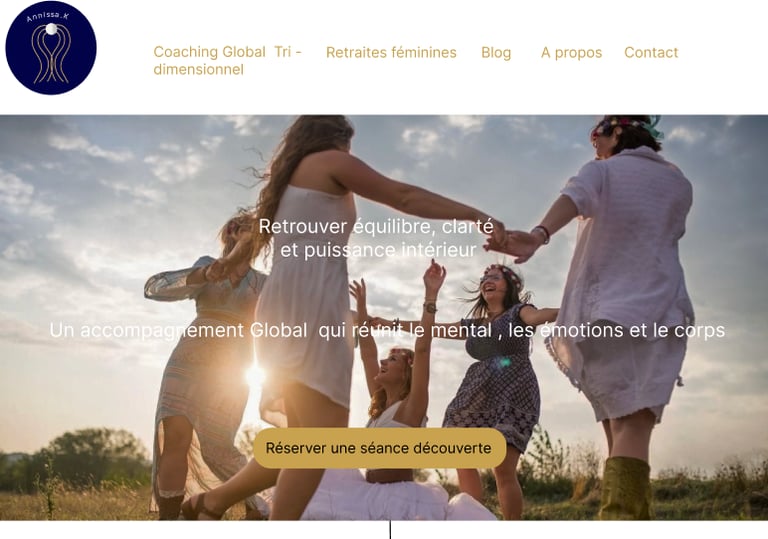The image size is (768, 539).
Task: Click the Annissa.K round logo
Action: tap(51, 48)
